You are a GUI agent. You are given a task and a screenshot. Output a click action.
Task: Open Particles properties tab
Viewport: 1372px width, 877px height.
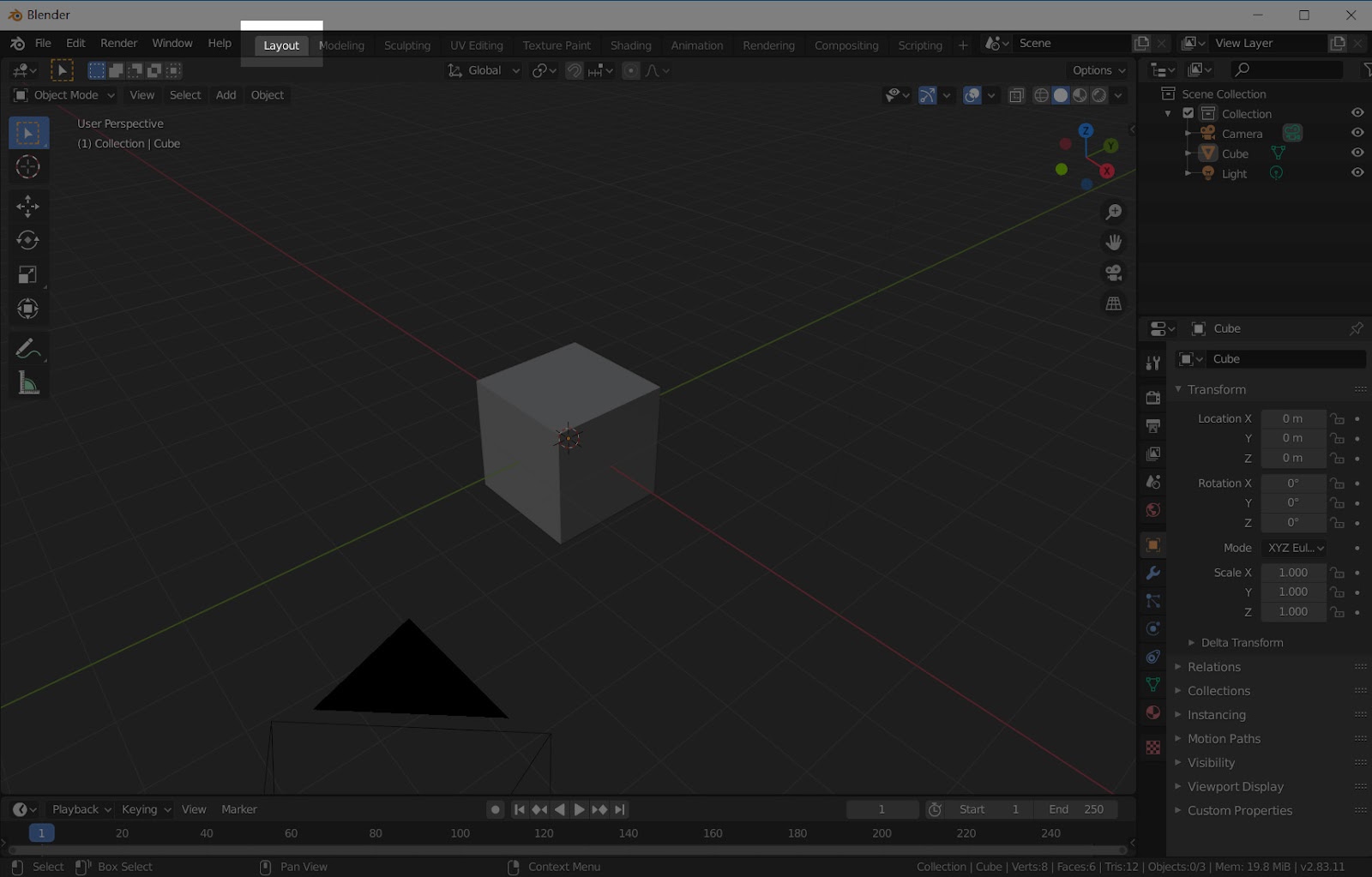[x=1152, y=601]
